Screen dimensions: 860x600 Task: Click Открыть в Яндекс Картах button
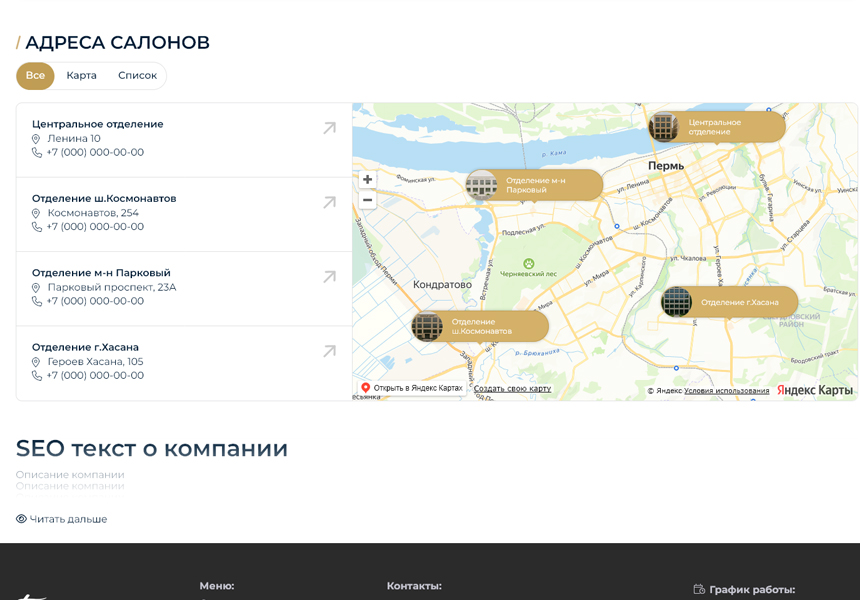pos(411,388)
